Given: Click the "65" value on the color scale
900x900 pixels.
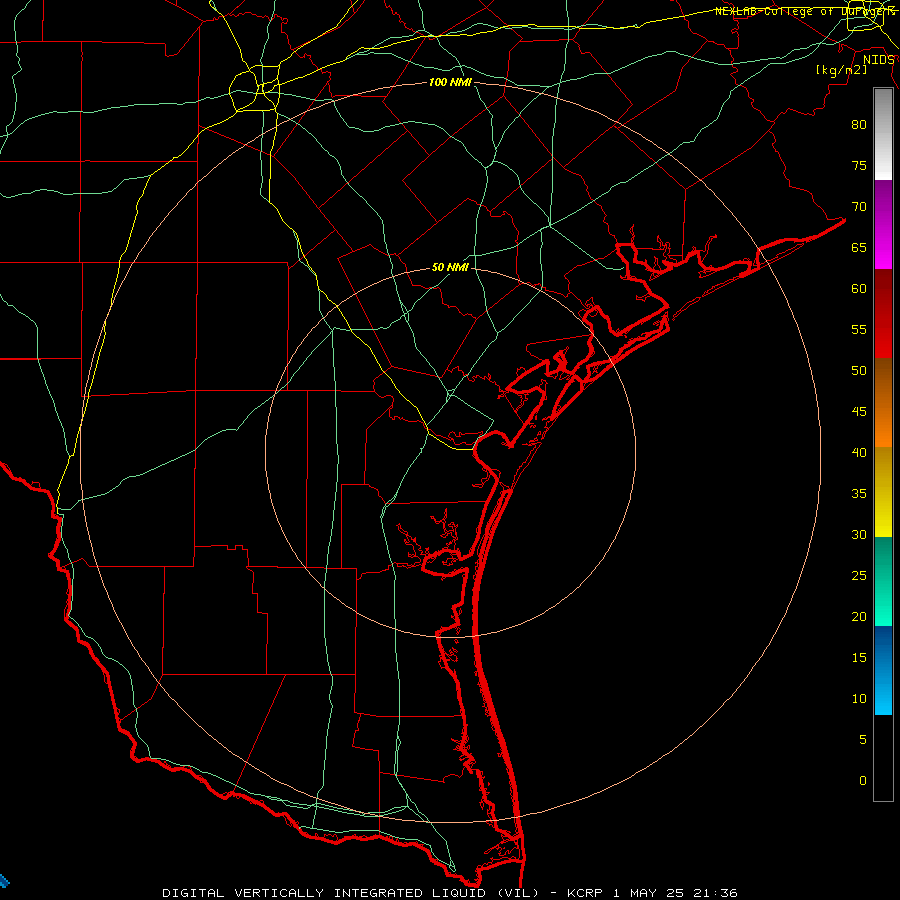Looking at the screenshot, I should 859,247.
